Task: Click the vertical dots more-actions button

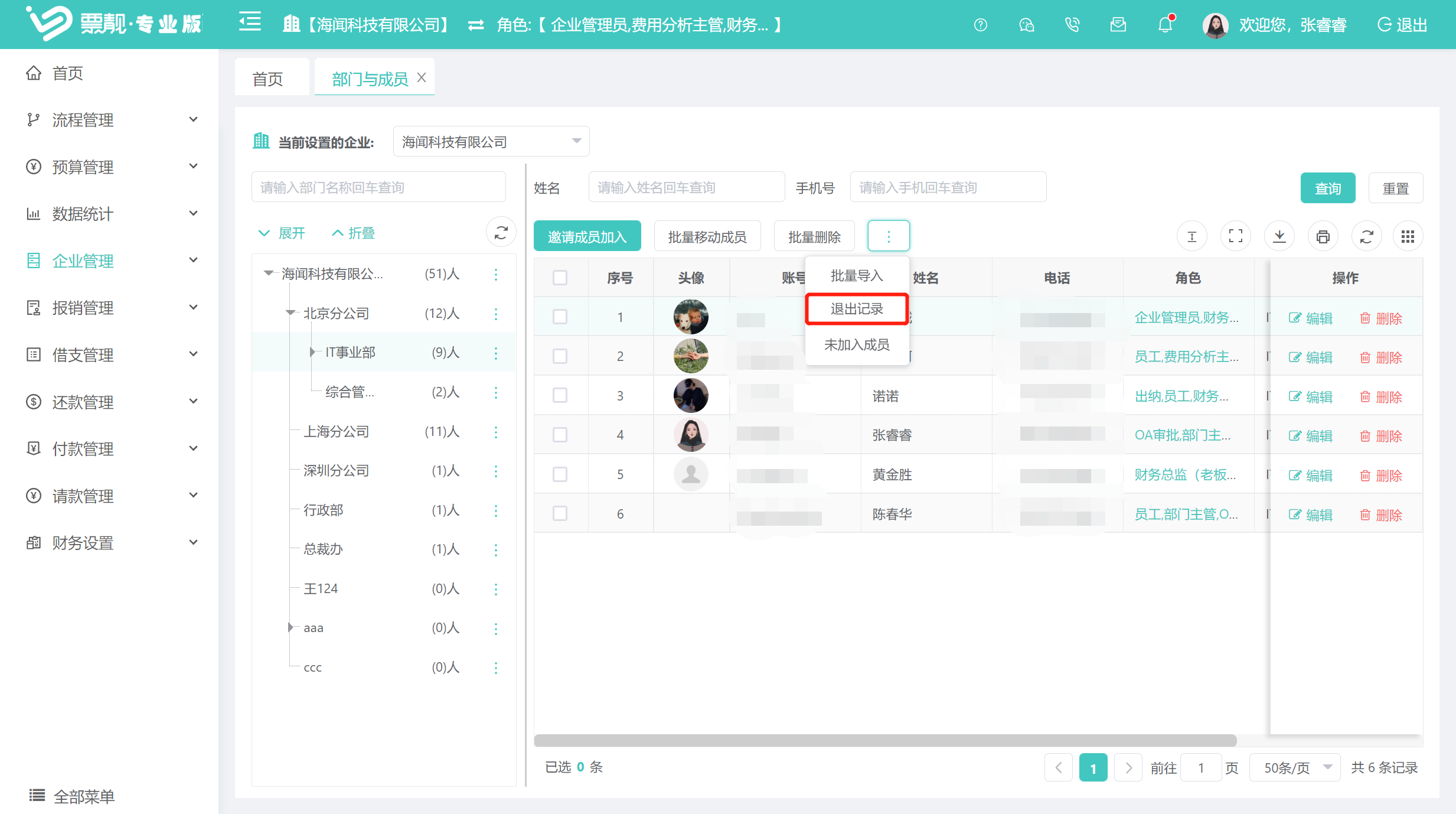Action: pyautogui.click(x=889, y=236)
